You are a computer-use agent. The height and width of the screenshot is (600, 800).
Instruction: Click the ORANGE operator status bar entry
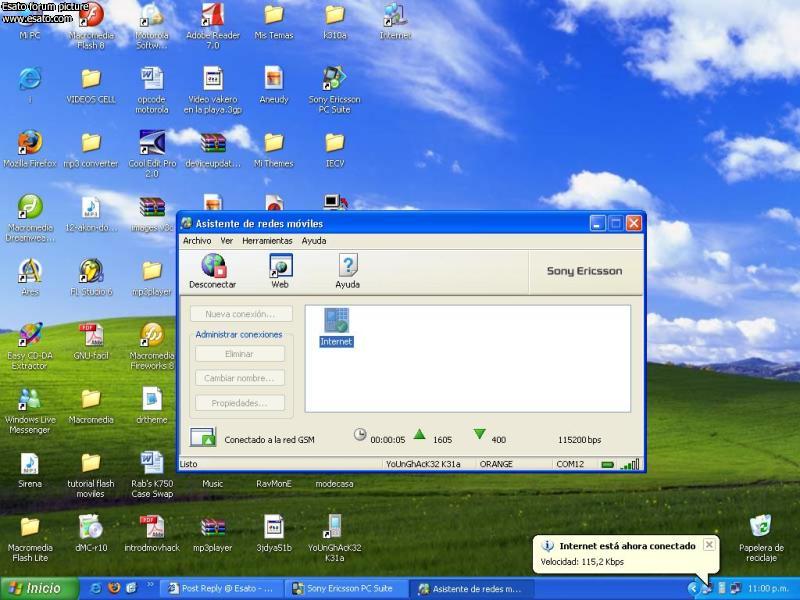(x=496, y=464)
